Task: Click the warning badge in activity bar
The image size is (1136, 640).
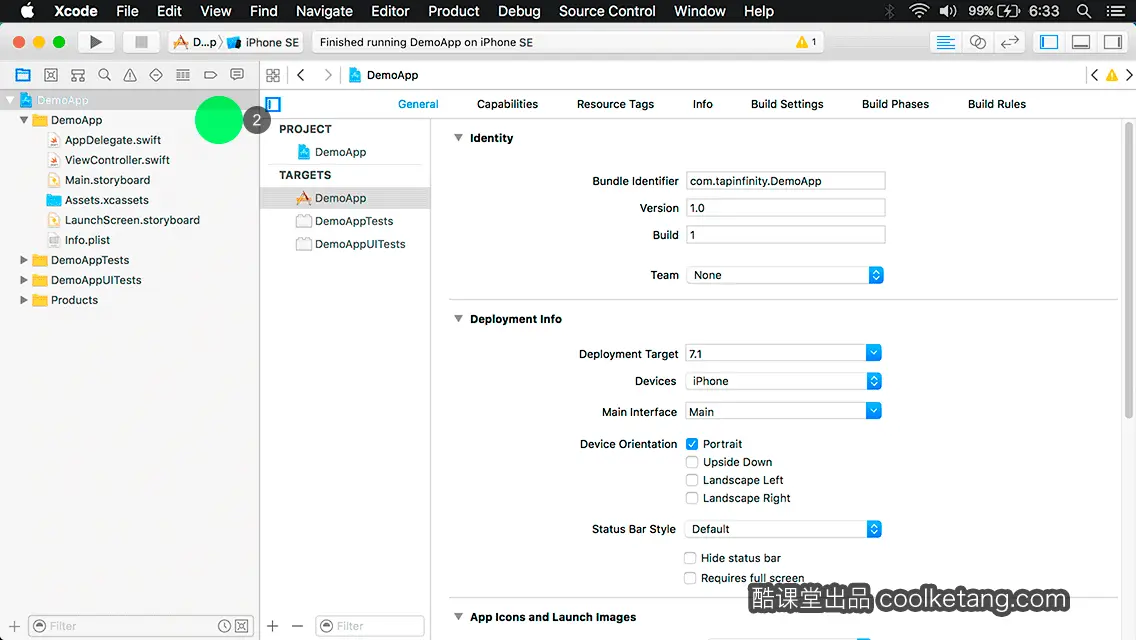Action: [x=806, y=42]
